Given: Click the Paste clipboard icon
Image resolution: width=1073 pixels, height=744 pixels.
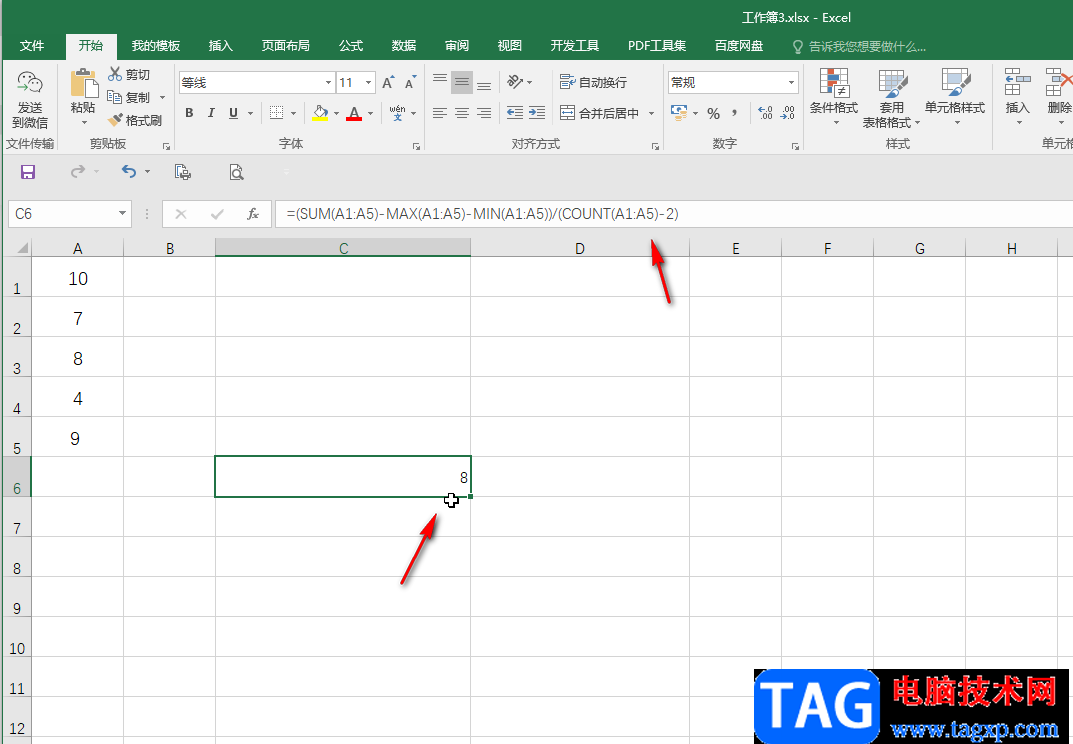Looking at the screenshot, I should pos(83,83).
